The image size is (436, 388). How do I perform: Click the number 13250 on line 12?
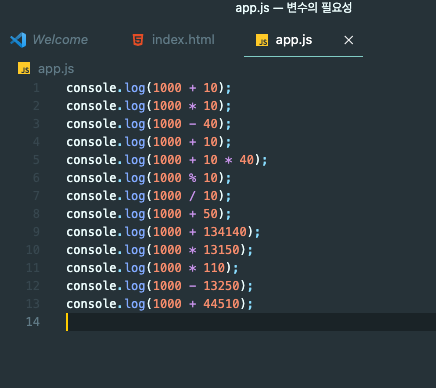pos(221,286)
